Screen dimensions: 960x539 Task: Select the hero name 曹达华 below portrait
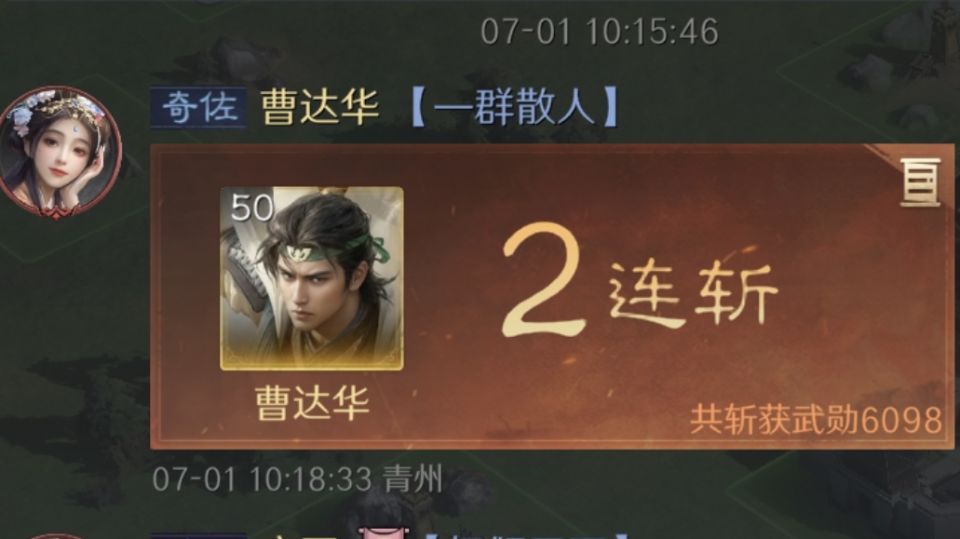pos(312,404)
